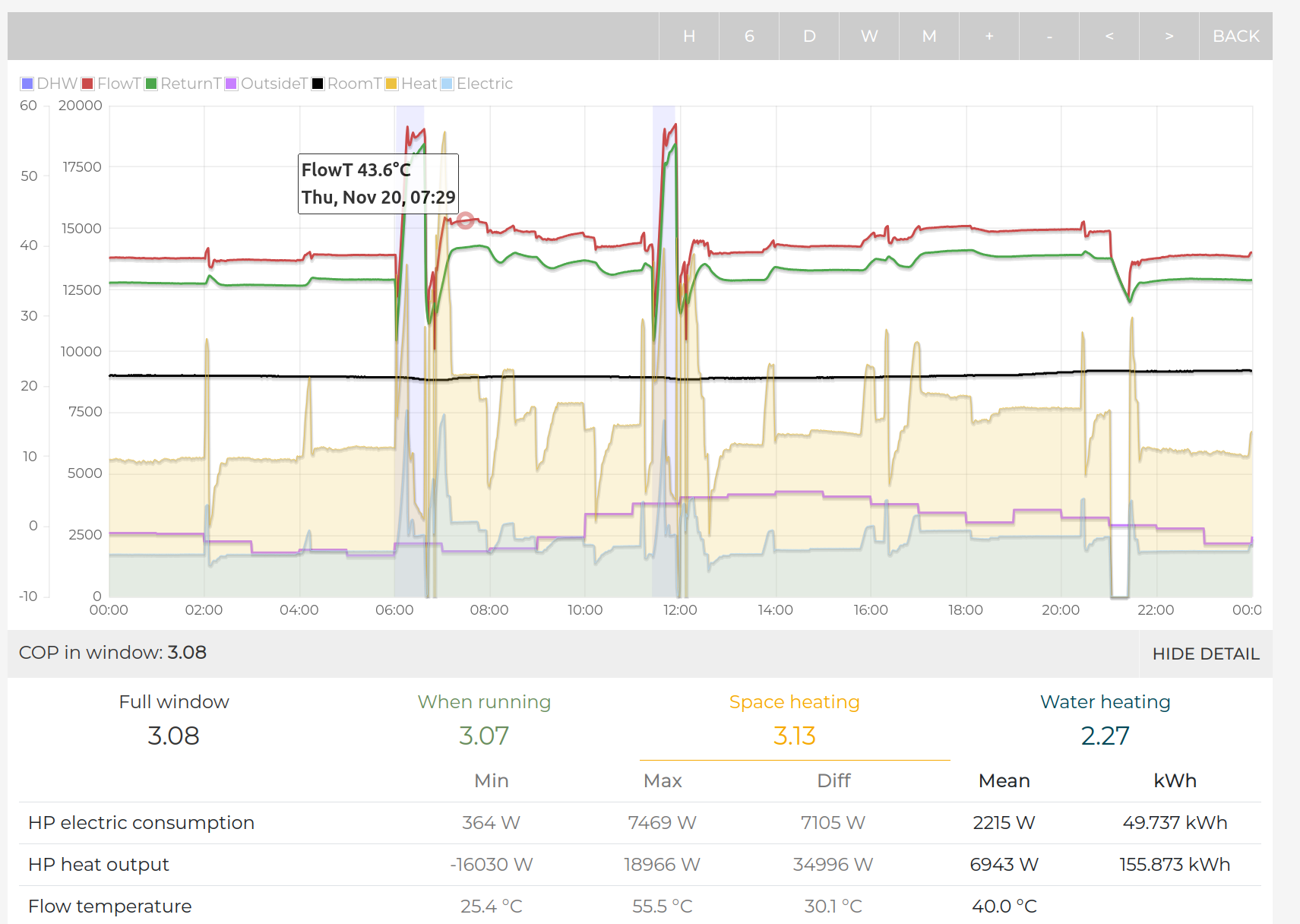
Task: Click the OutsideT purple legend swatch
Action: [232, 84]
